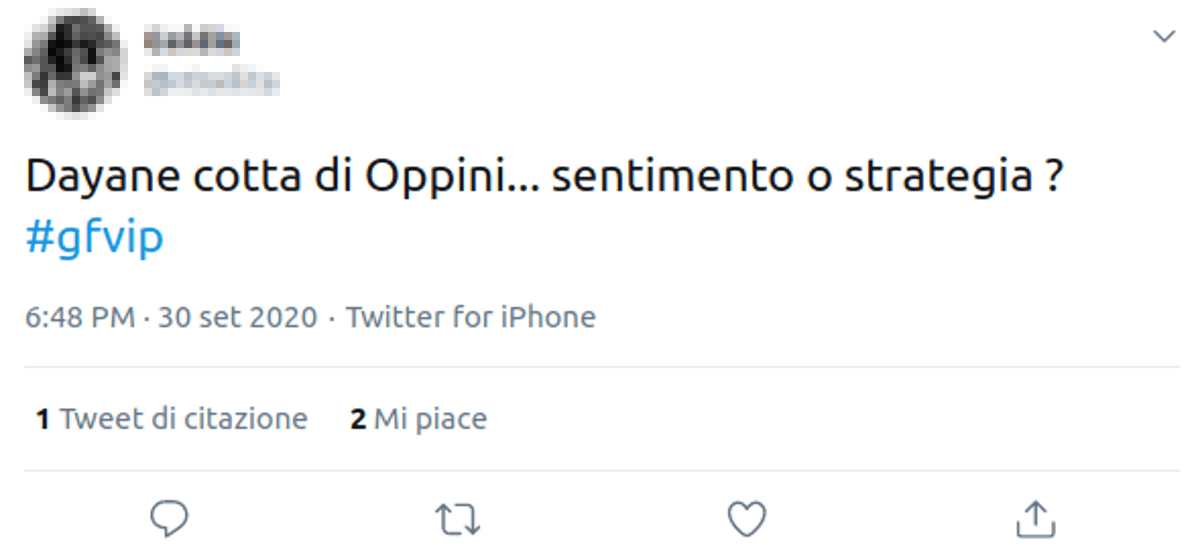Screen dimensions: 1200x559
Task: Click the quote tweet count number 1
Action: click(43, 418)
